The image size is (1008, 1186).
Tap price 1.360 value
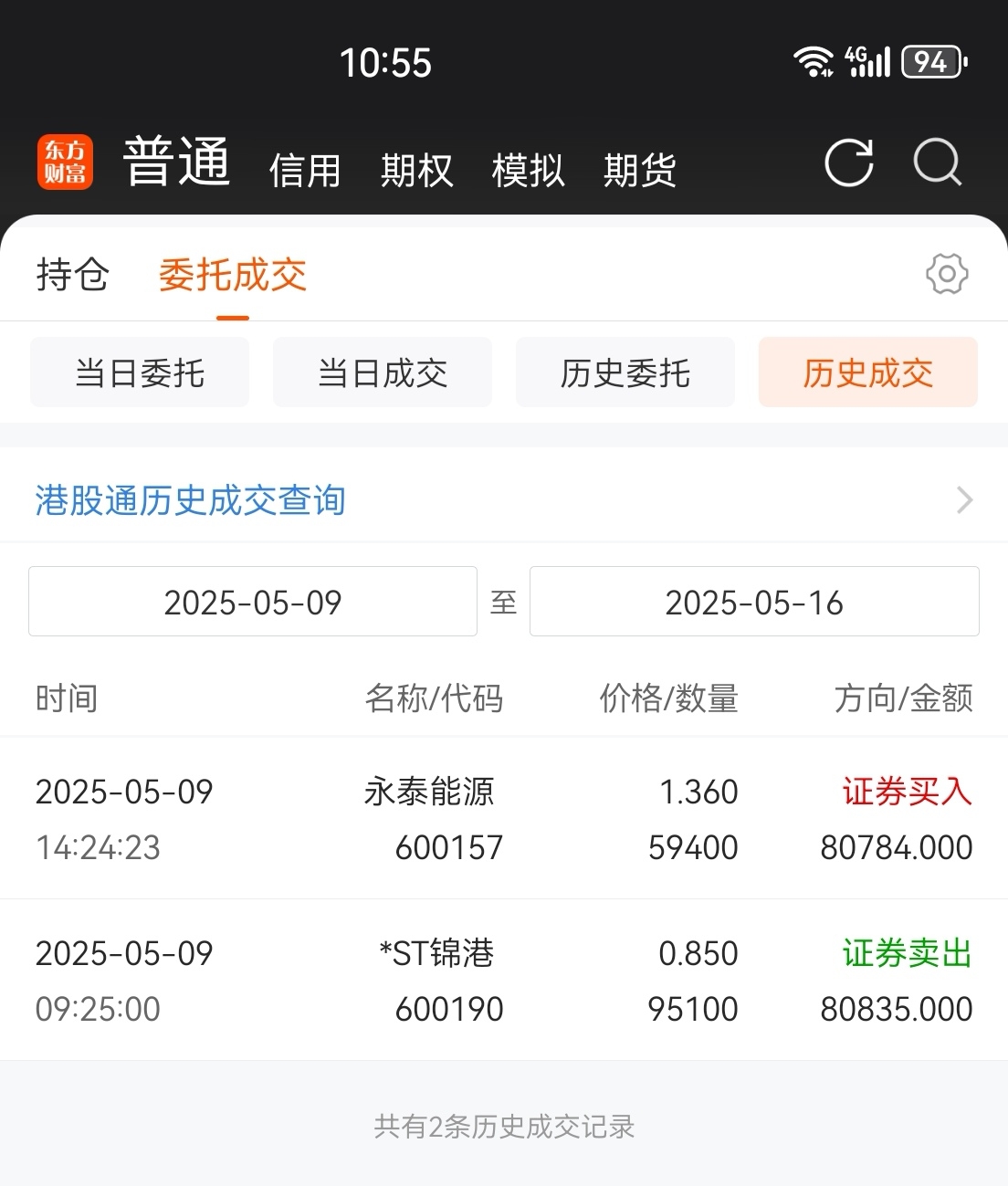(698, 792)
